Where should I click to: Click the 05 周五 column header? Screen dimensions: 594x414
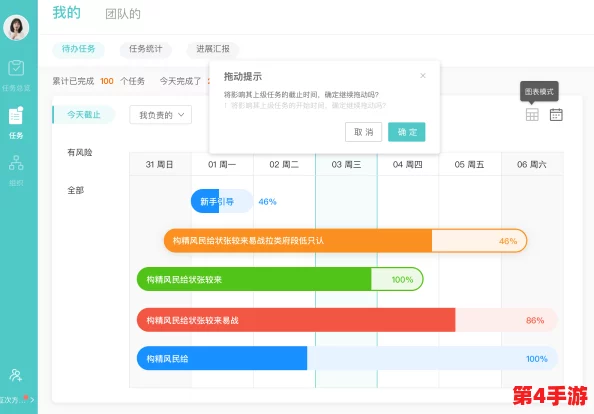pyautogui.click(x=470, y=164)
